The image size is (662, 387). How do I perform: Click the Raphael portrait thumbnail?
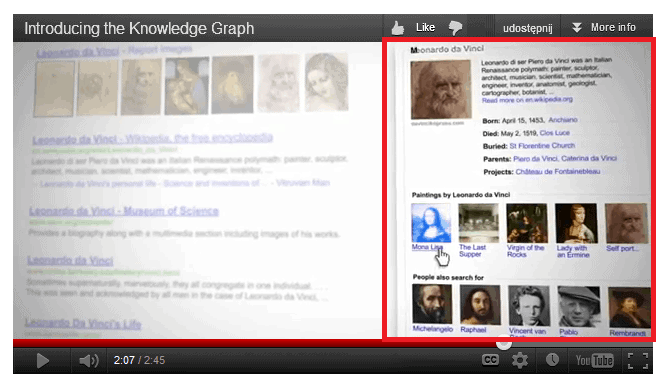(480, 304)
